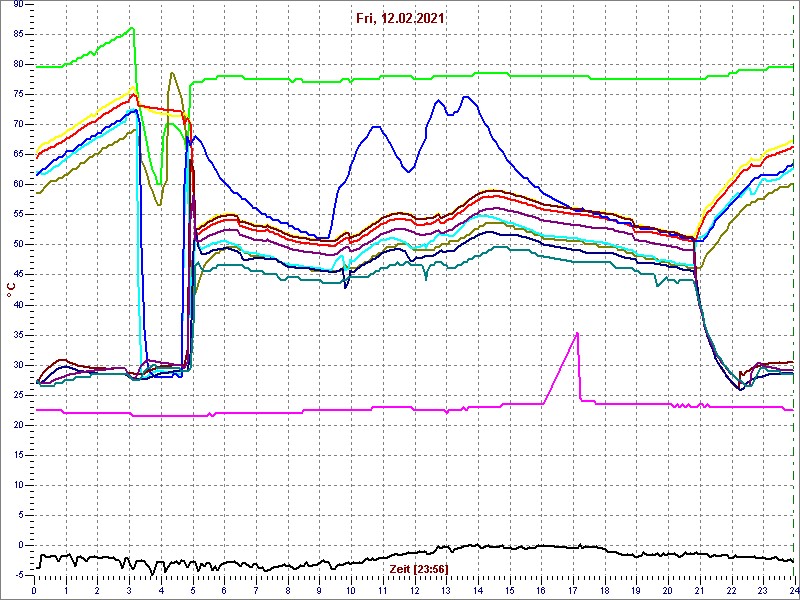The height and width of the screenshot is (600, 800).
Task: Click the 60 temperature axis label
Action: point(18,185)
